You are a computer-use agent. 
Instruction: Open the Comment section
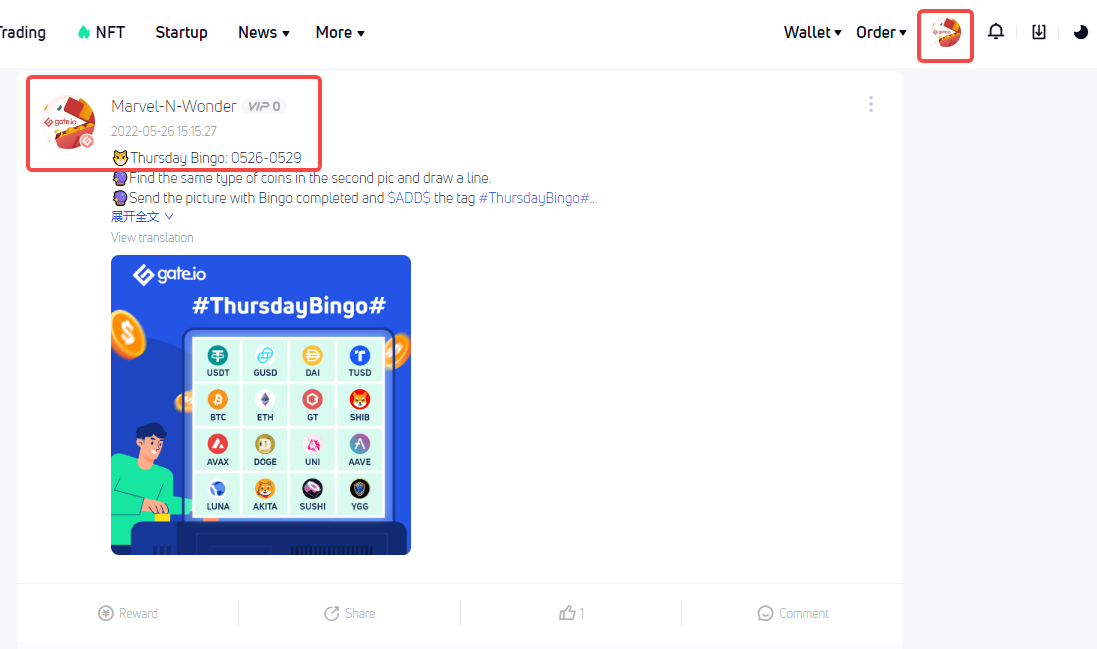click(793, 613)
